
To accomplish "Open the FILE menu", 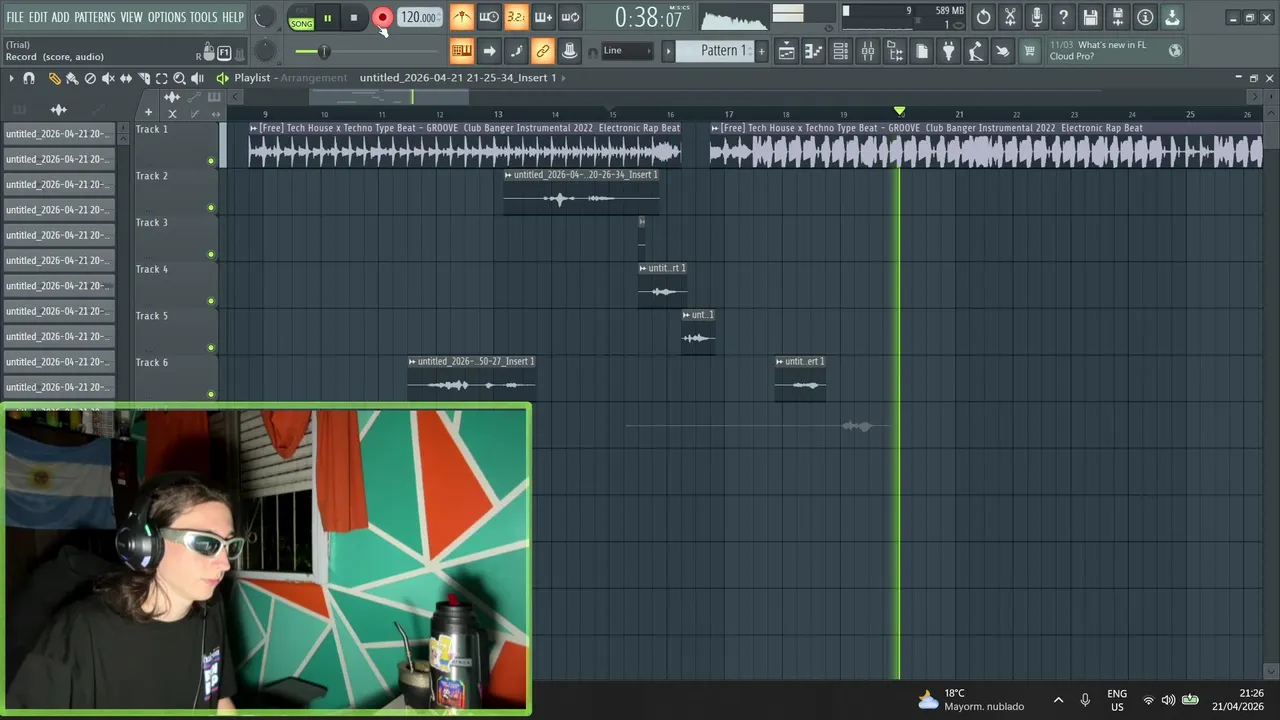I will point(15,17).
